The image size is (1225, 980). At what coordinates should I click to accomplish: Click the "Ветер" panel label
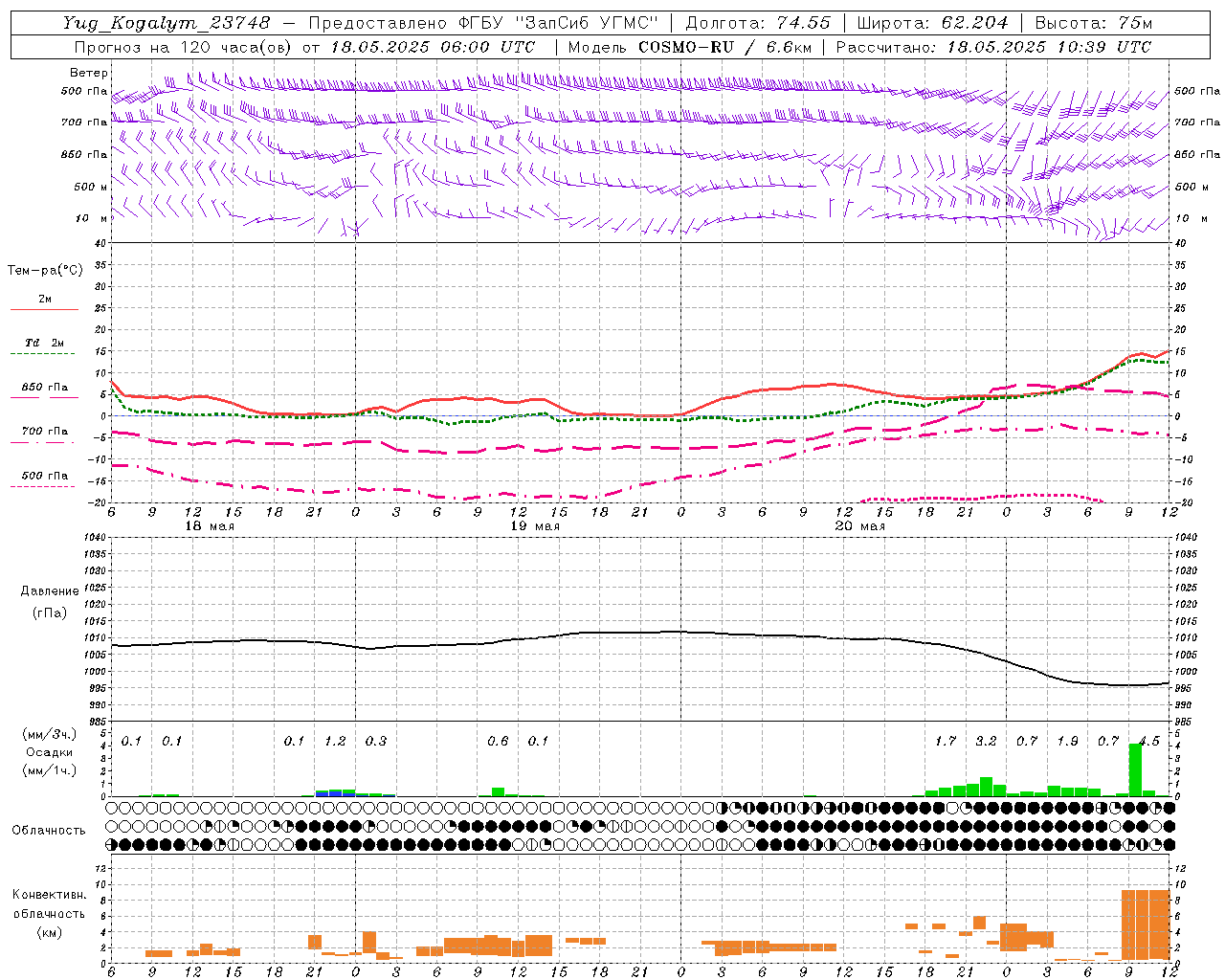(x=89, y=73)
